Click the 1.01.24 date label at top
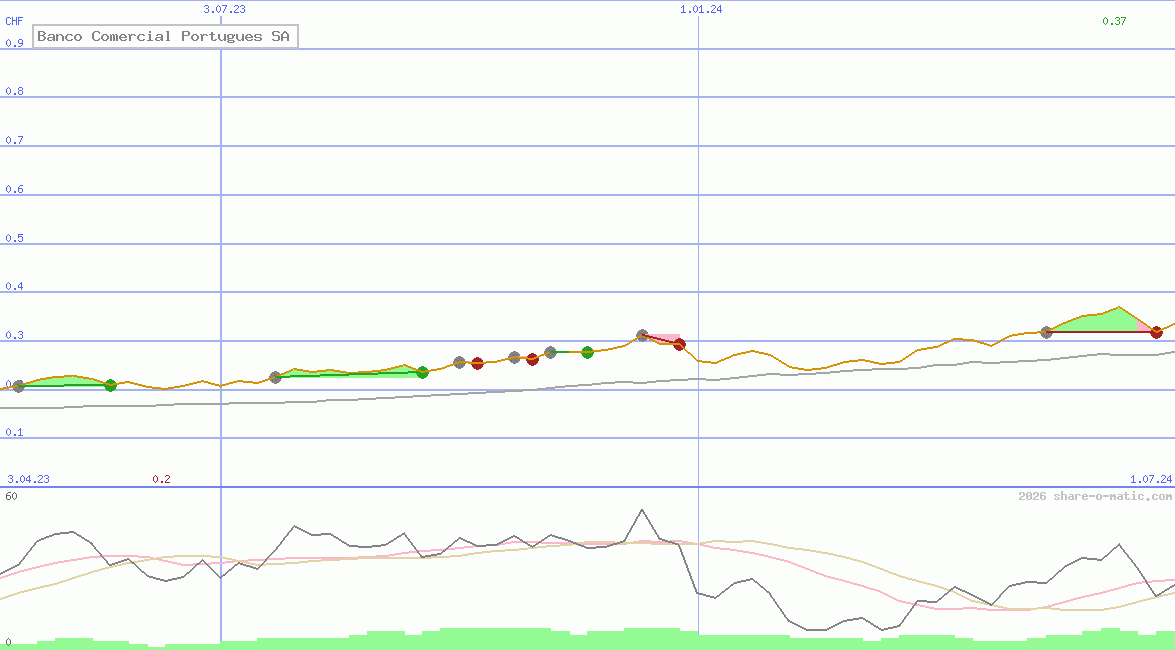Image resolution: width=1175 pixels, height=650 pixels. [701, 9]
